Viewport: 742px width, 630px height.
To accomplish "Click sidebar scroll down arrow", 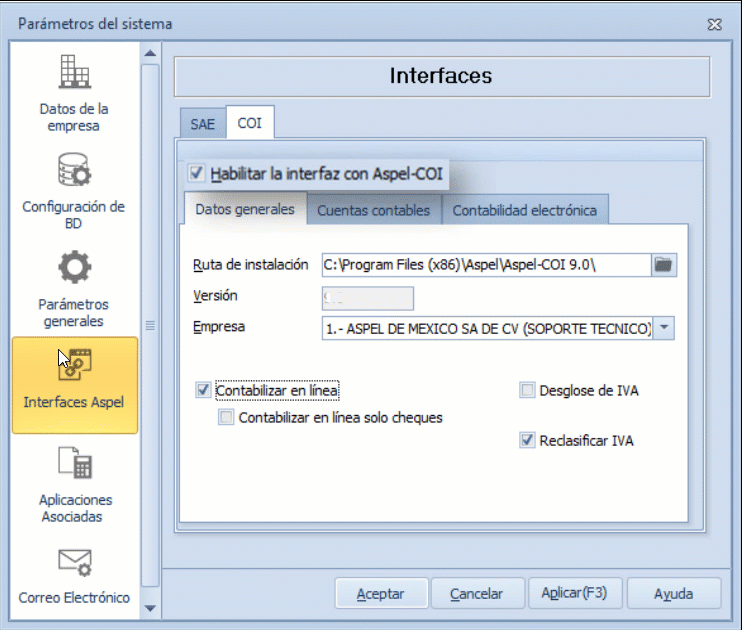I will (150, 608).
